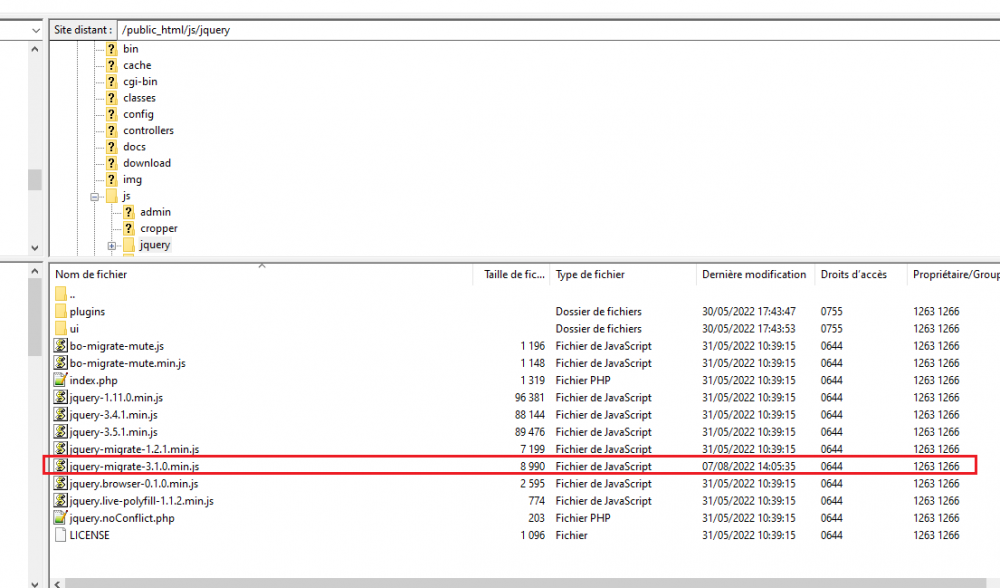Click 'Dossier de fichiers' in ui row

(598, 328)
